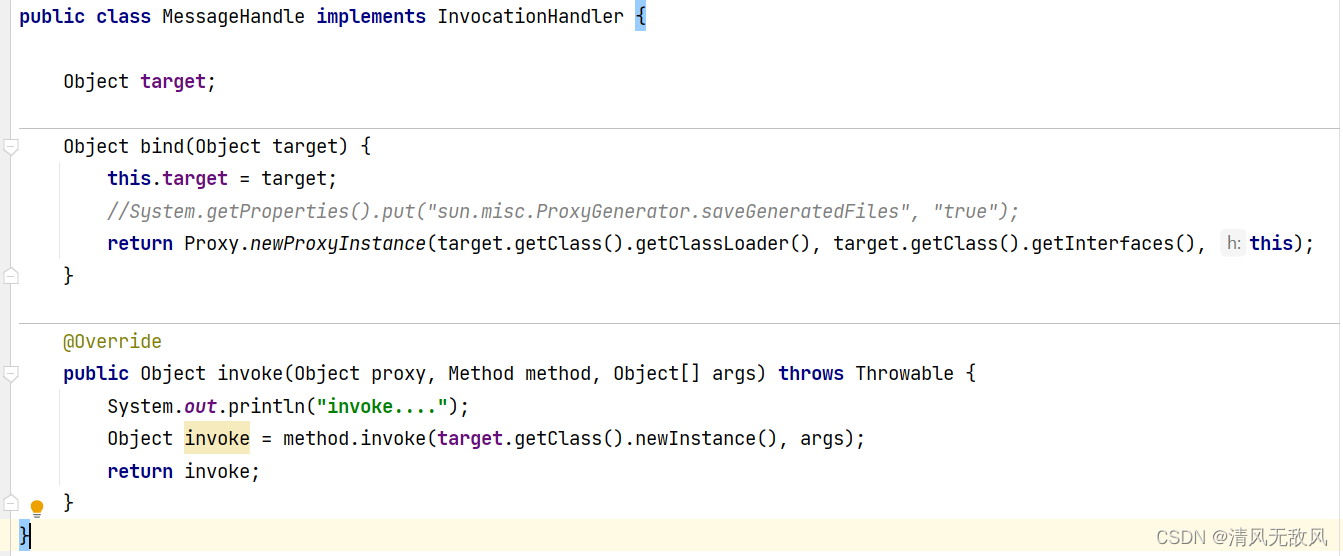Image resolution: width=1343 pixels, height=556 pixels.
Task: Click the Throwable exception type
Action: 905,373
